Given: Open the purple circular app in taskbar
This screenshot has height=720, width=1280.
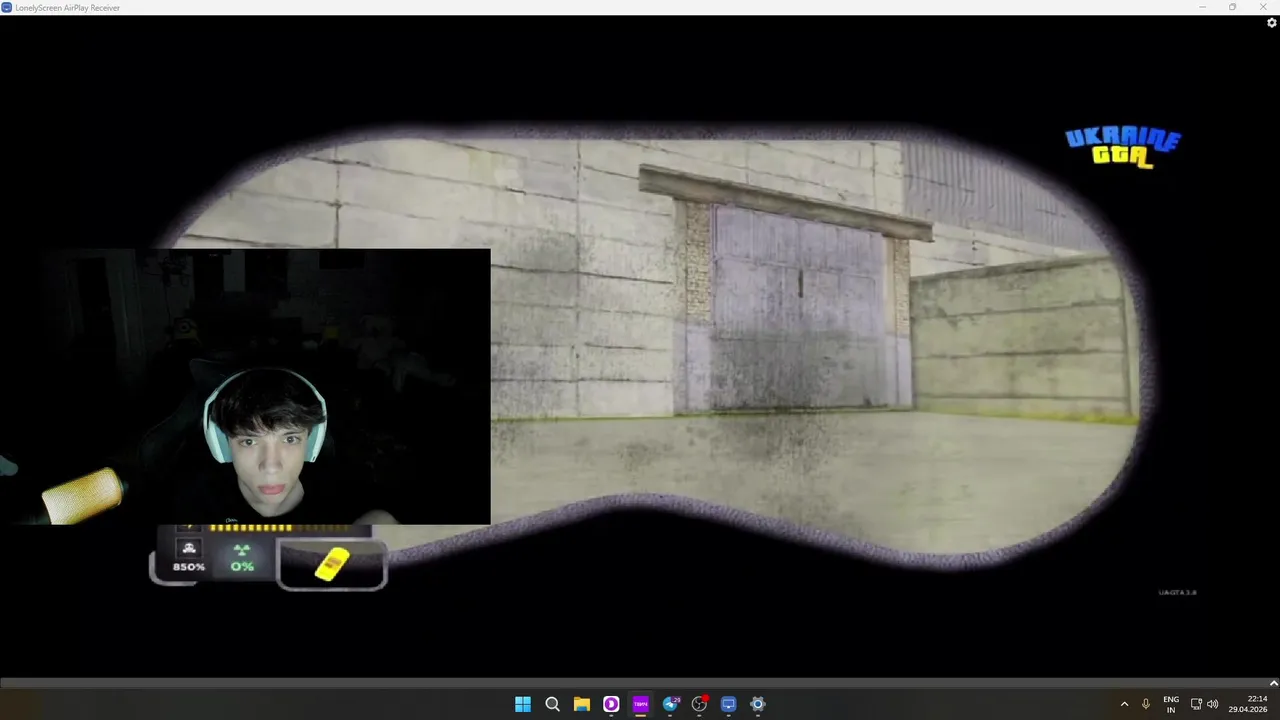Looking at the screenshot, I should (611, 704).
